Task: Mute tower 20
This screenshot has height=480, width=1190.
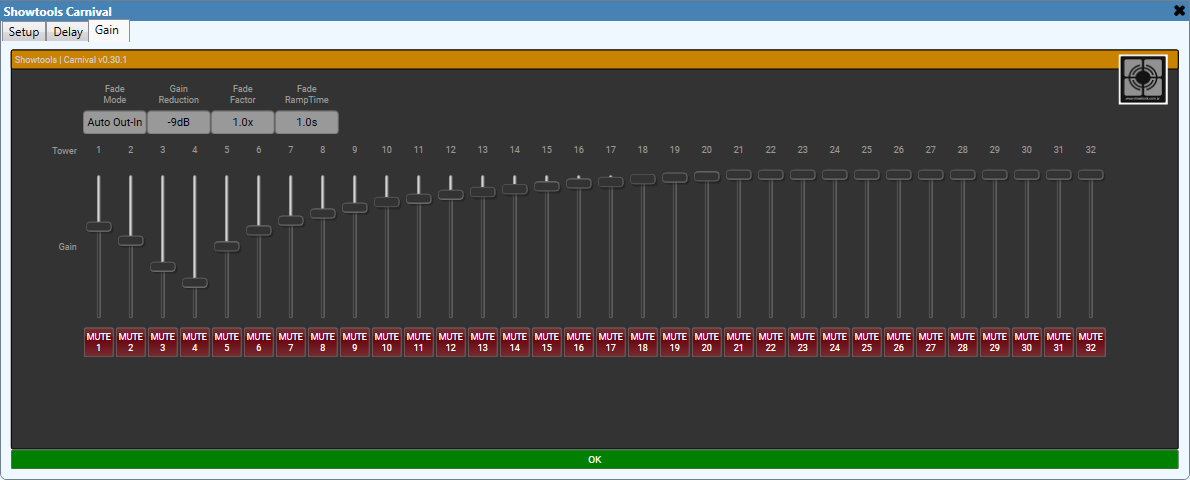Action: tap(707, 342)
